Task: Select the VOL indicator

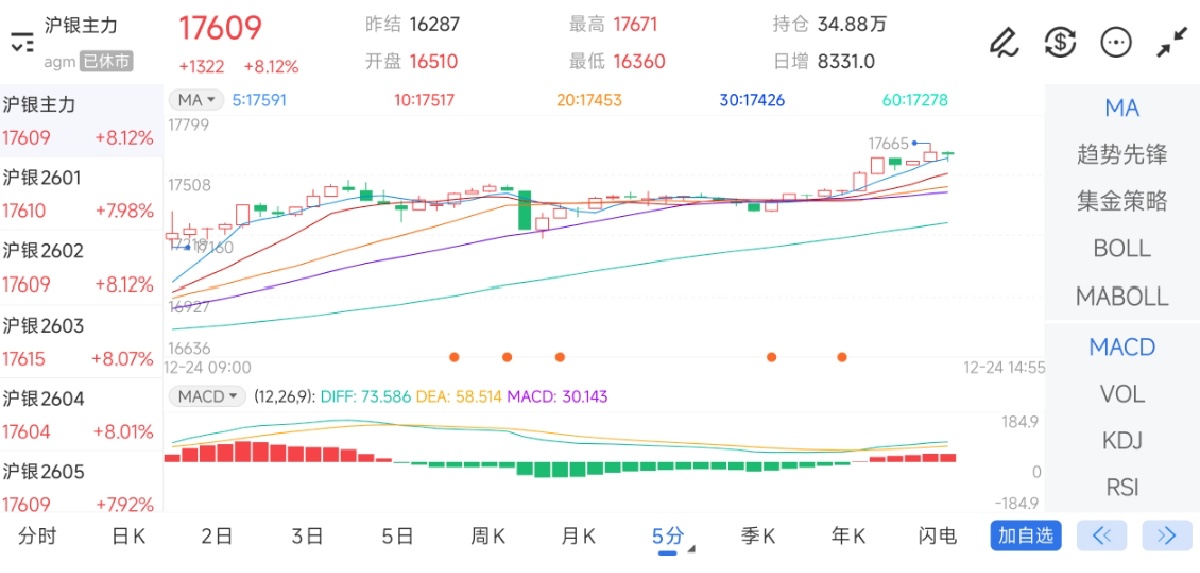Action: [x=1122, y=394]
